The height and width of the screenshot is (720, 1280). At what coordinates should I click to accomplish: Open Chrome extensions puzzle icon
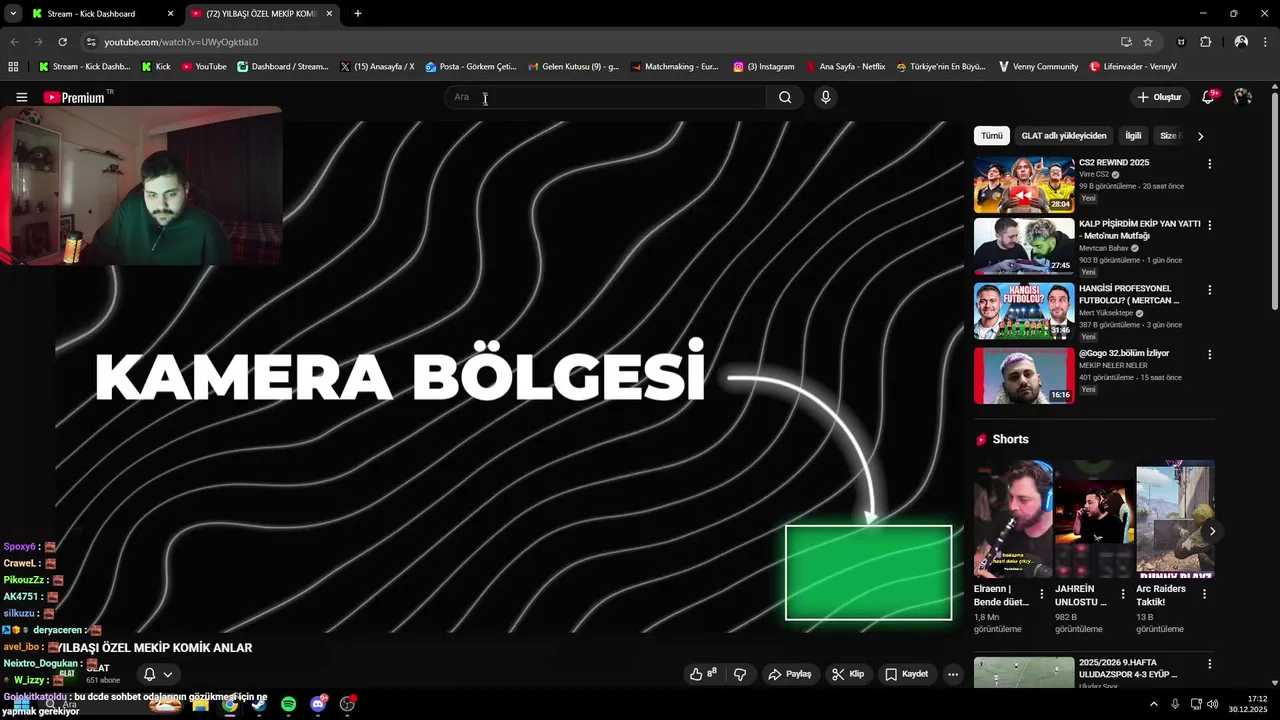1205,42
